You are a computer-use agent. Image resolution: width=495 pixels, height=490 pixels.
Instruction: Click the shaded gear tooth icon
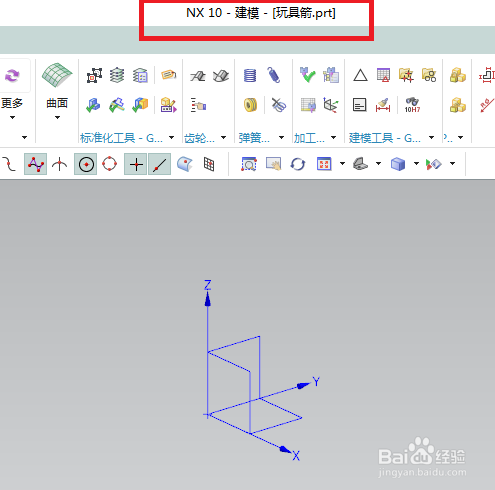coord(221,76)
